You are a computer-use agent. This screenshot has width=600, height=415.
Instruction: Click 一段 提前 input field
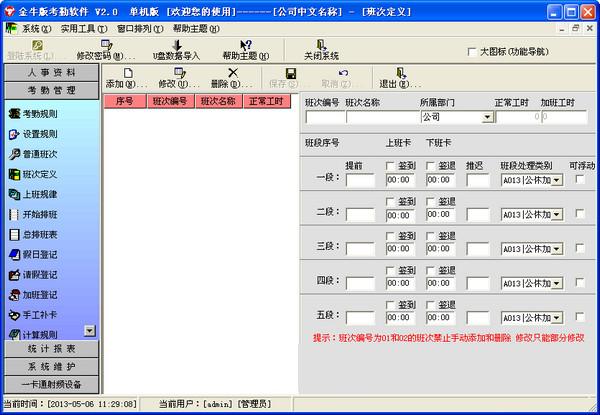[x=360, y=180]
